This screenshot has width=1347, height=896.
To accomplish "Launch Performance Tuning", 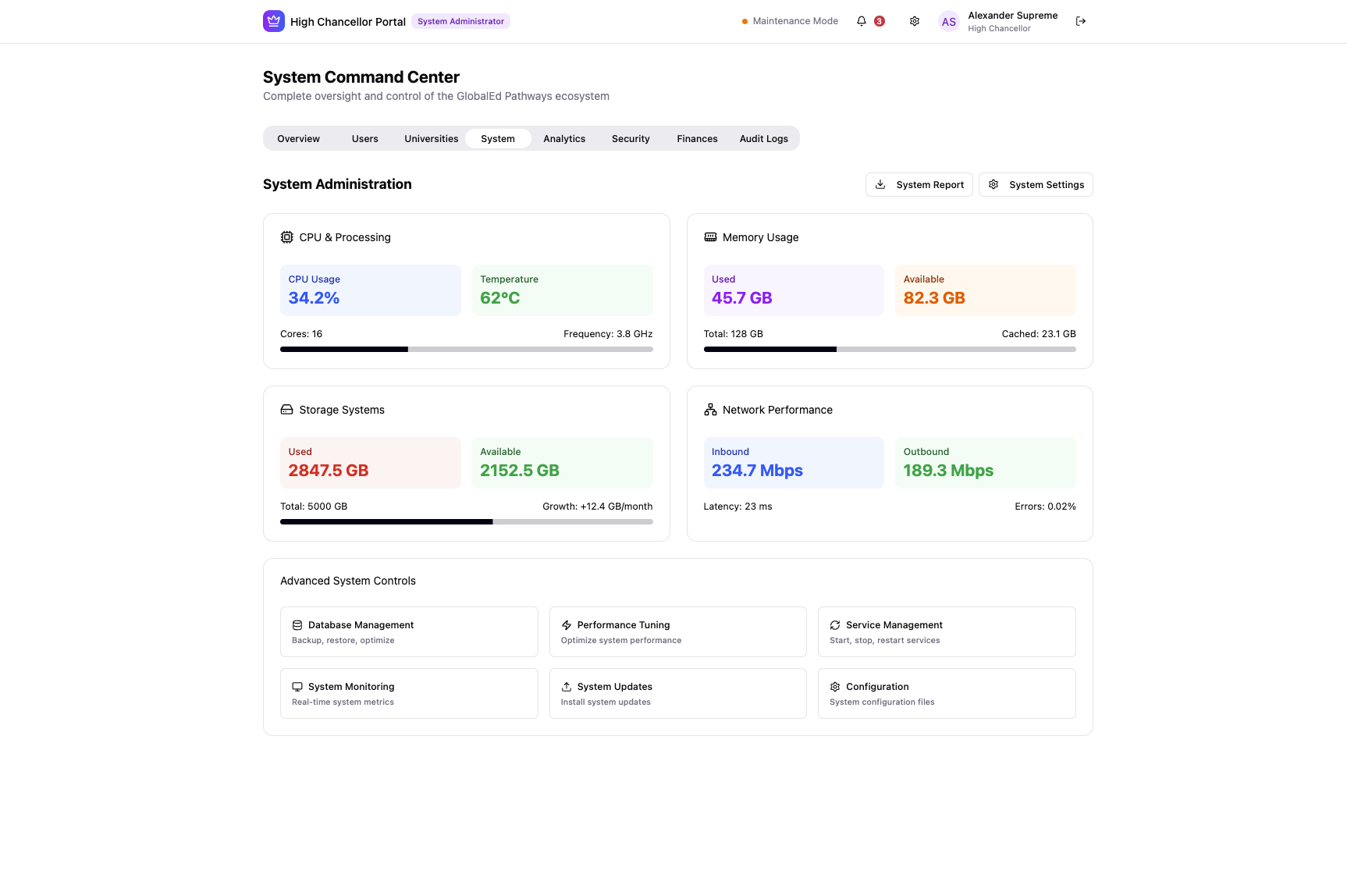I will 677,632.
